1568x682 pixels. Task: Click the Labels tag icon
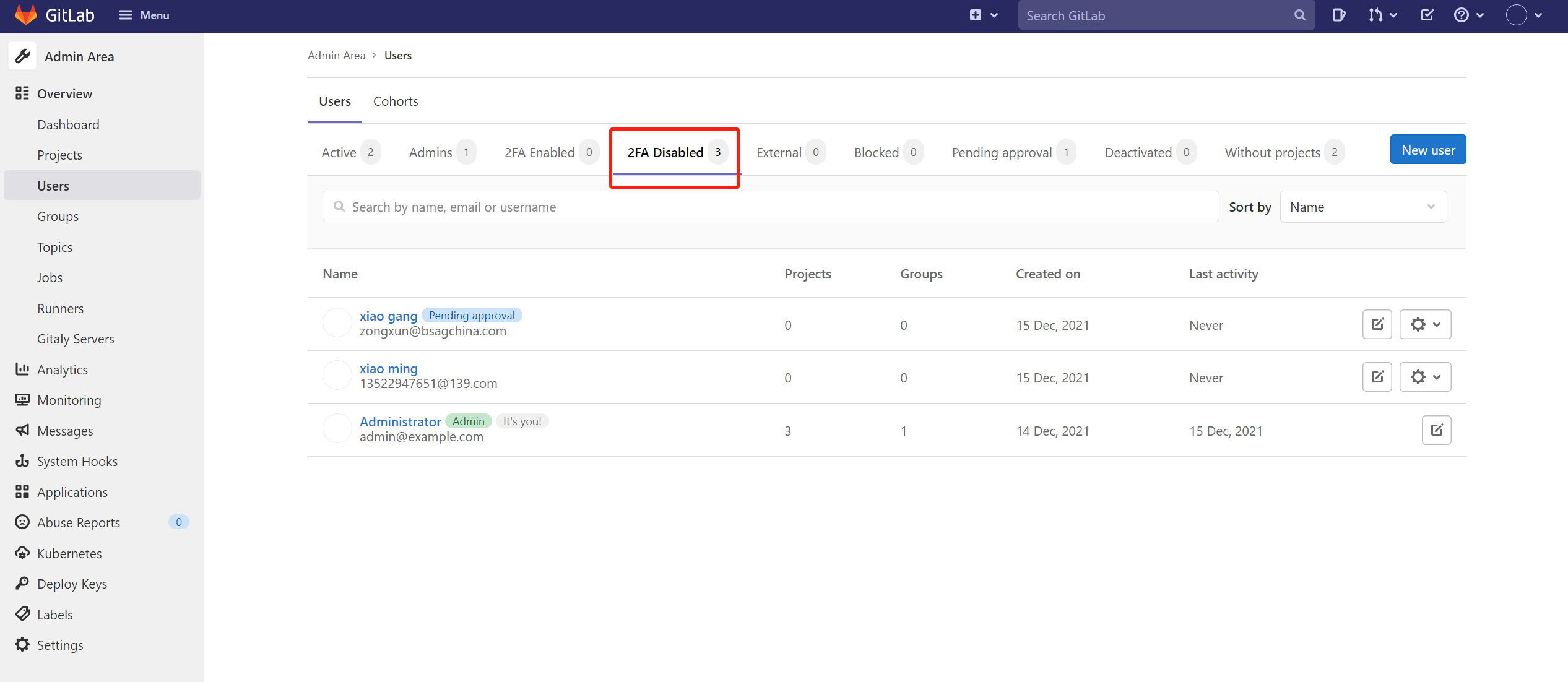(22, 614)
